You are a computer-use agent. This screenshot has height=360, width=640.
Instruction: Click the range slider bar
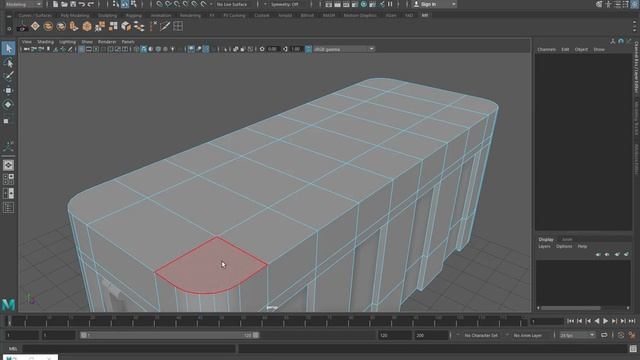pos(169,335)
